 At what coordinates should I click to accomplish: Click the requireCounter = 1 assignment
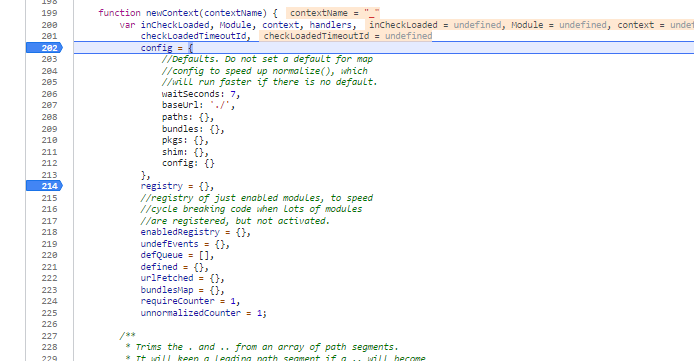[x=190, y=301]
